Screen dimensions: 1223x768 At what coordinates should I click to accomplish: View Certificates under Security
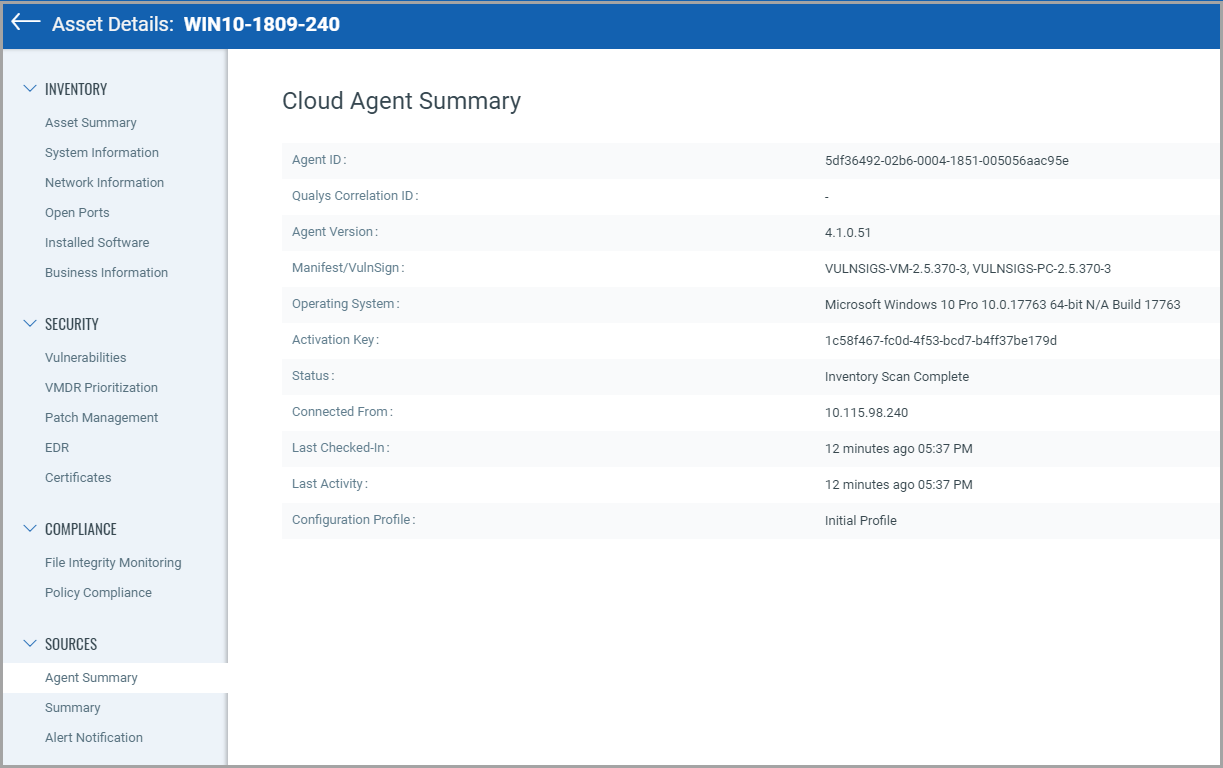click(78, 478)
